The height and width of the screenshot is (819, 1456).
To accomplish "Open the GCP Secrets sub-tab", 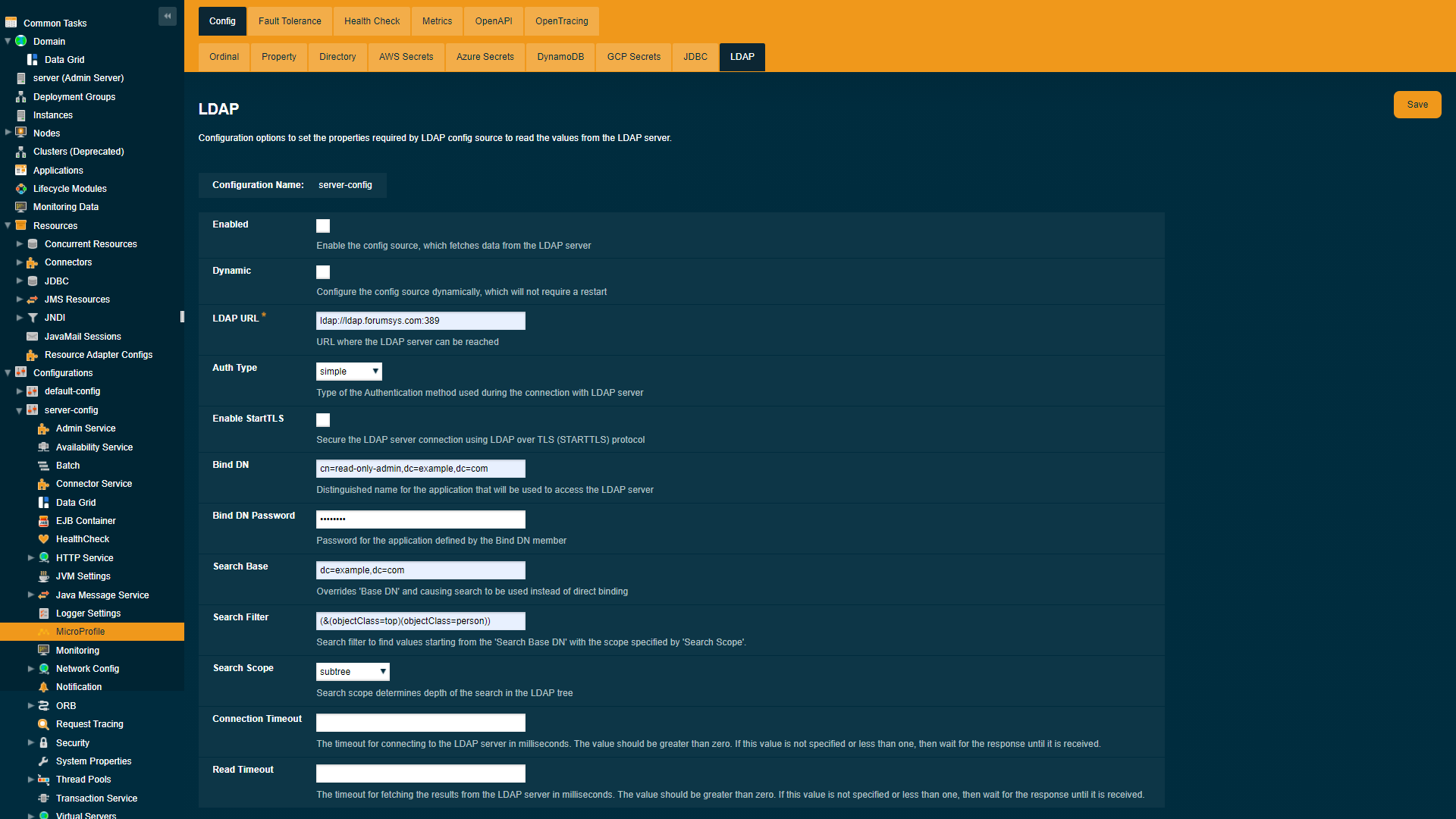I will [x=633, y=57].
